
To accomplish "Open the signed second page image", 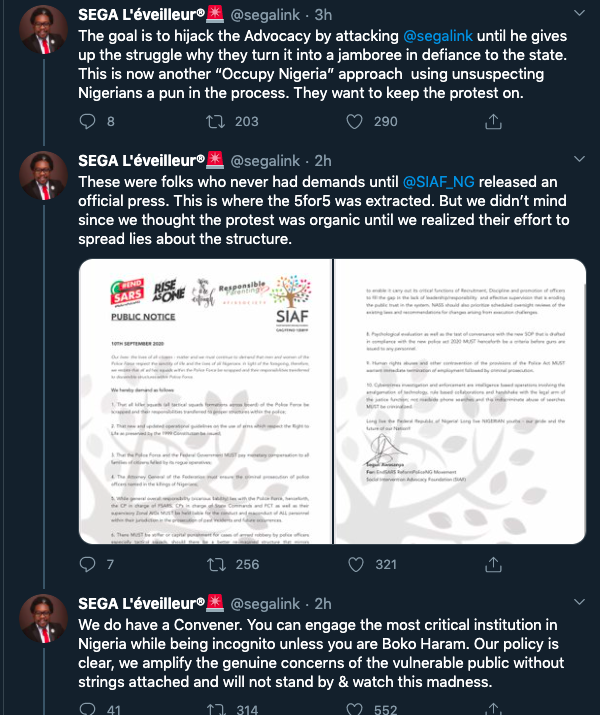I will point(460,401).
